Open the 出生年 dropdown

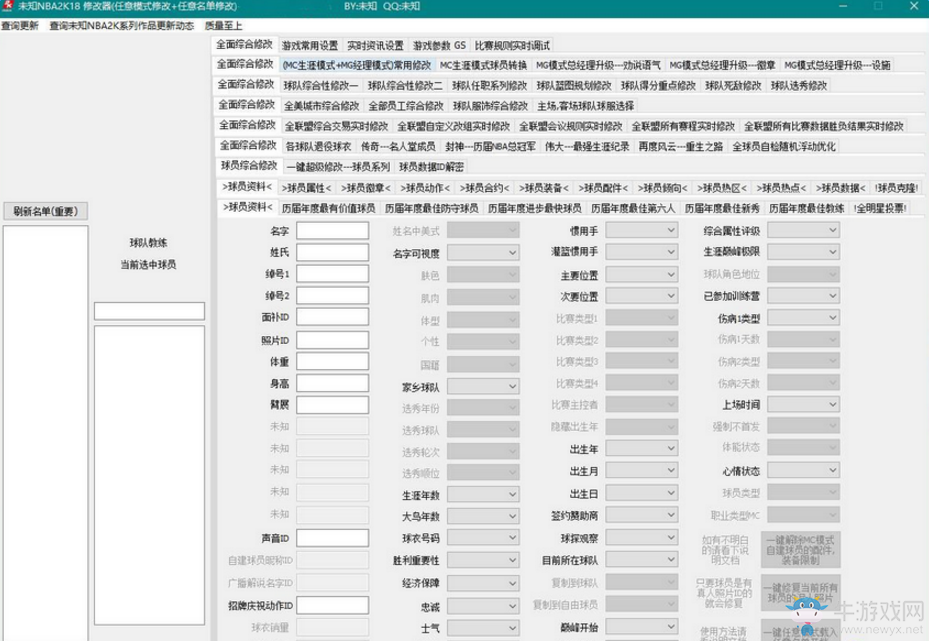[642, 448]
